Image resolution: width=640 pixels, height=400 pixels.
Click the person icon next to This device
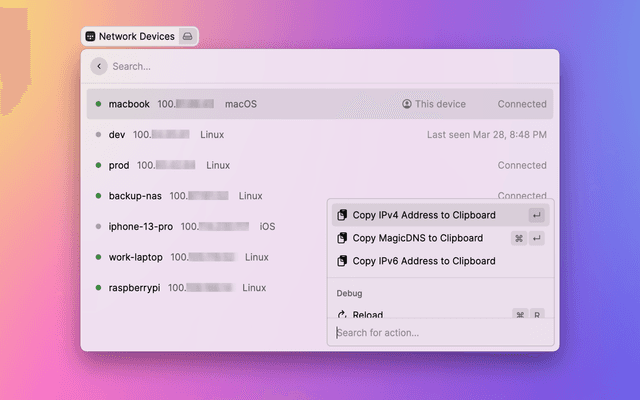pyautogui.click(x=407, y=104)
